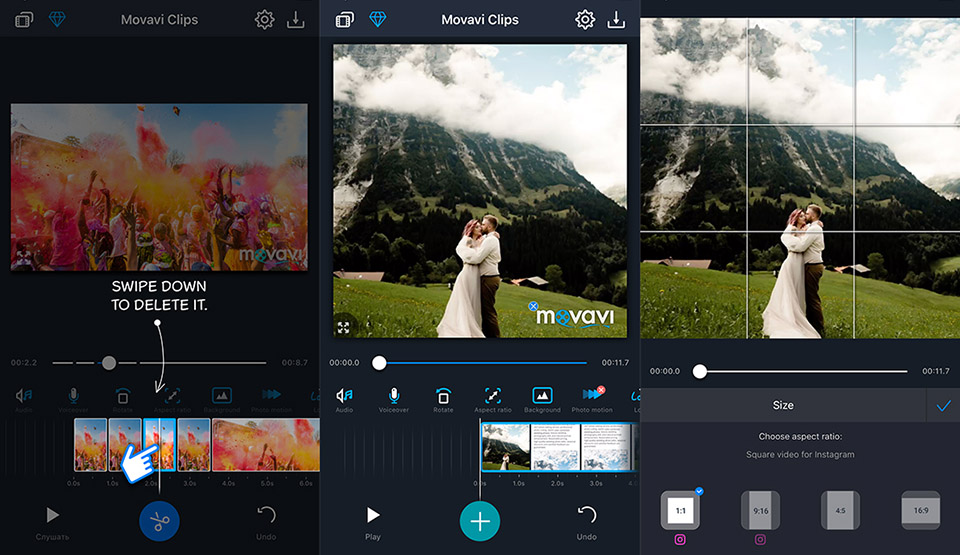
Task: Click the scissors cut button
Action: click(x=160, y=521)
